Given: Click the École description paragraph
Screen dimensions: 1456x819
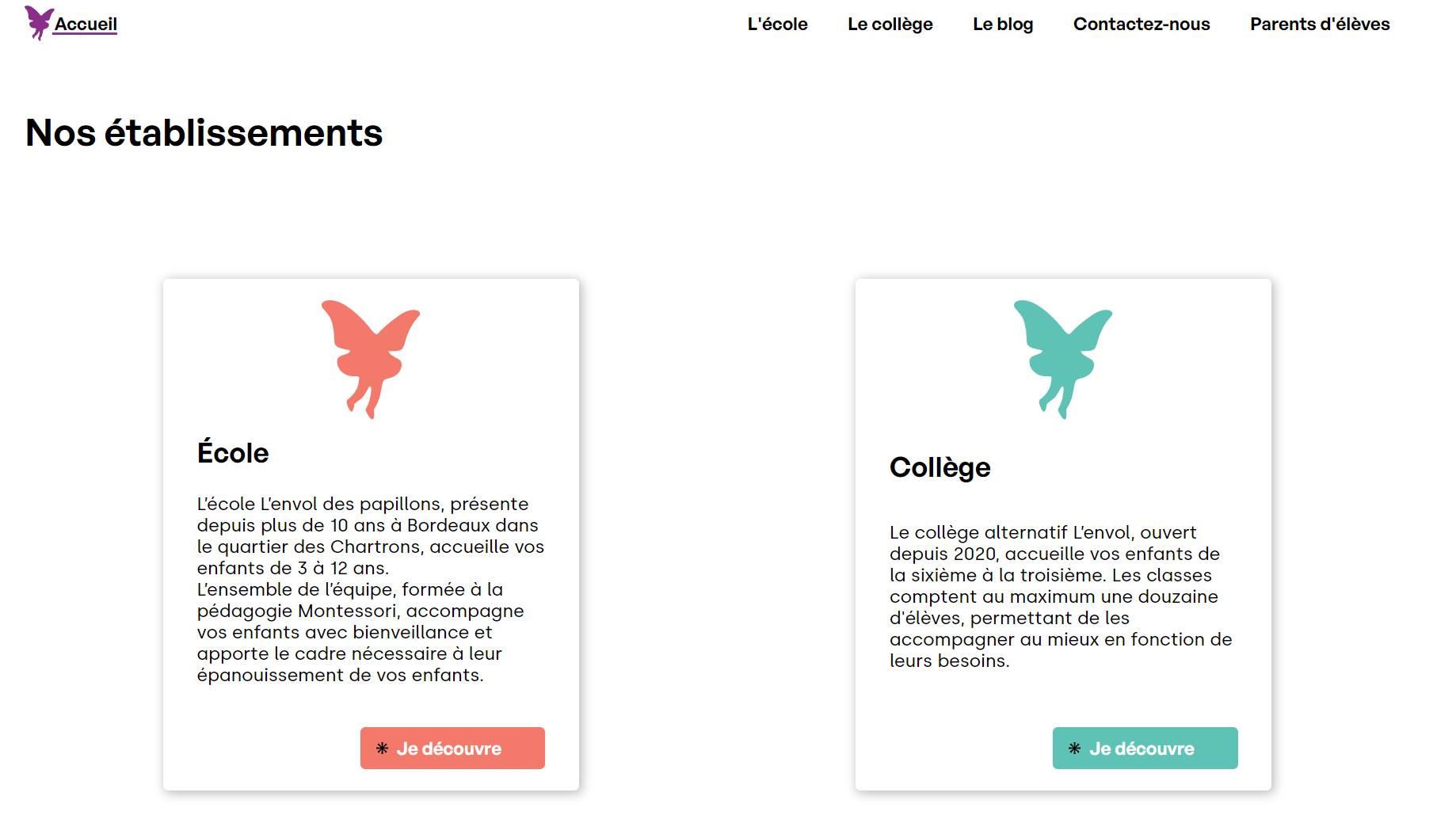Looking at the screenshot, I should pos(371,589).
